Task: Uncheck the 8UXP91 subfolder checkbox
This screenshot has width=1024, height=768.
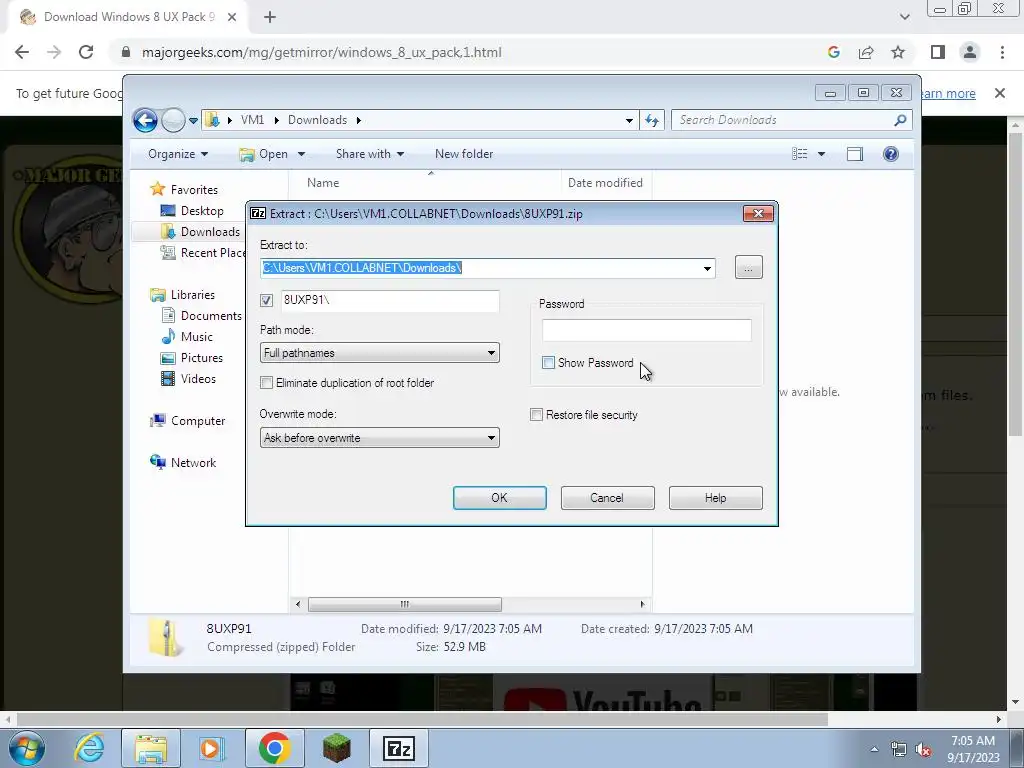Action: tap(266, 300)
